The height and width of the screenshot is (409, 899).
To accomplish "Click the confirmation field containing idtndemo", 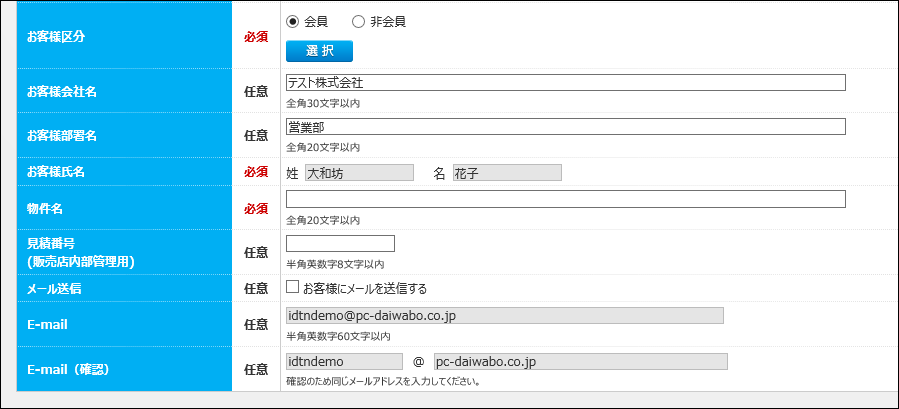I will tap(344, 361).
